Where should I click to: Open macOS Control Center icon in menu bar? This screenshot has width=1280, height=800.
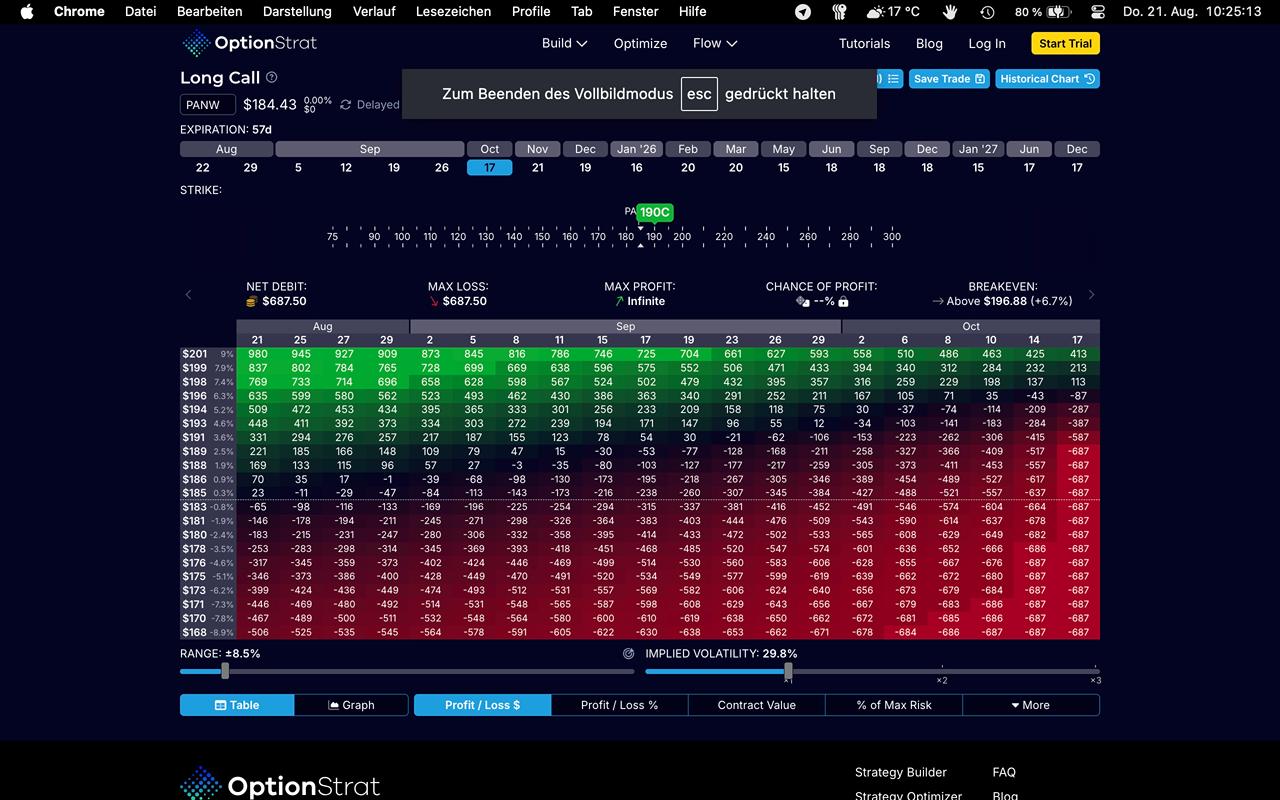(1098, 12)
